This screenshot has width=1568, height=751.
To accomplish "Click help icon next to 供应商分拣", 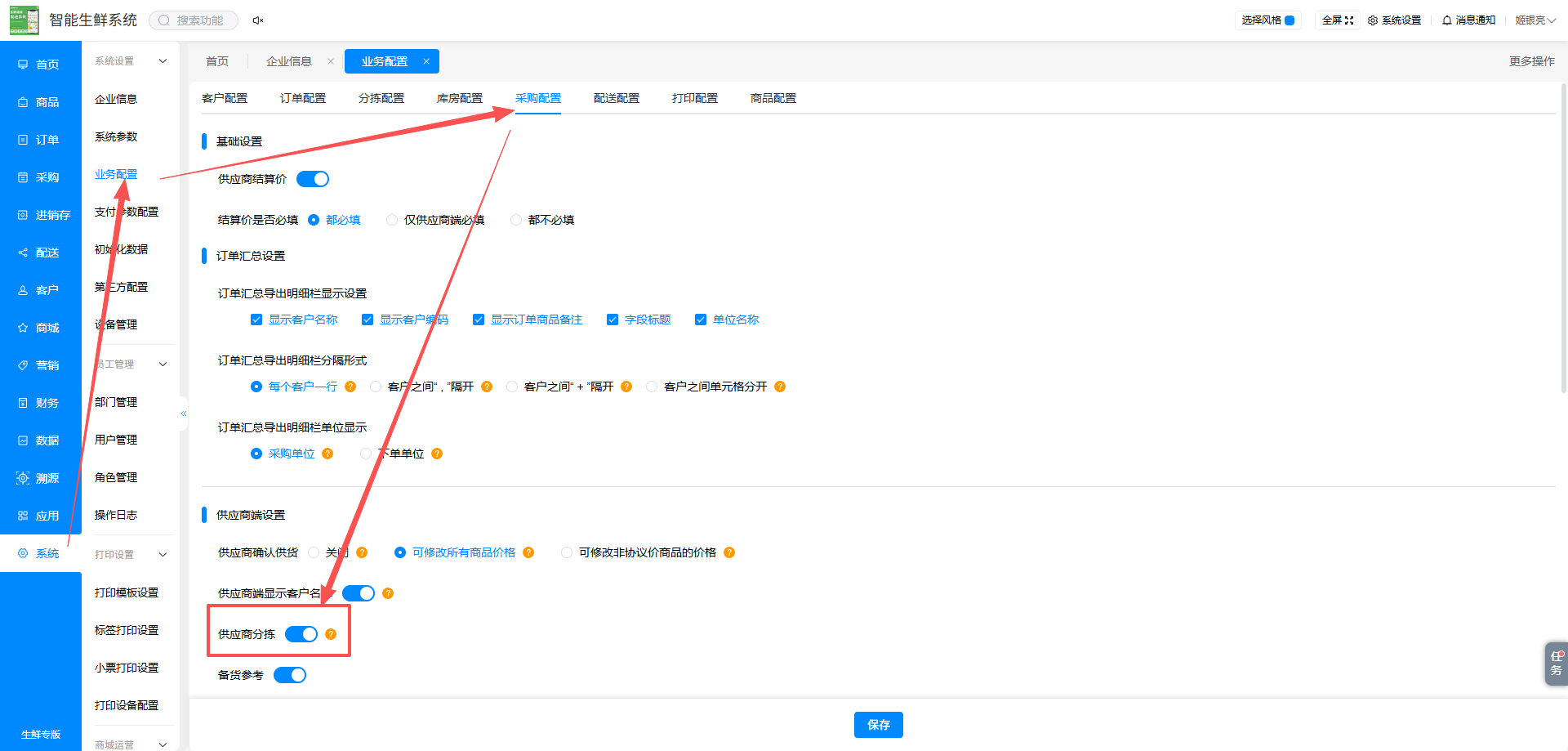I will (331, 634).
